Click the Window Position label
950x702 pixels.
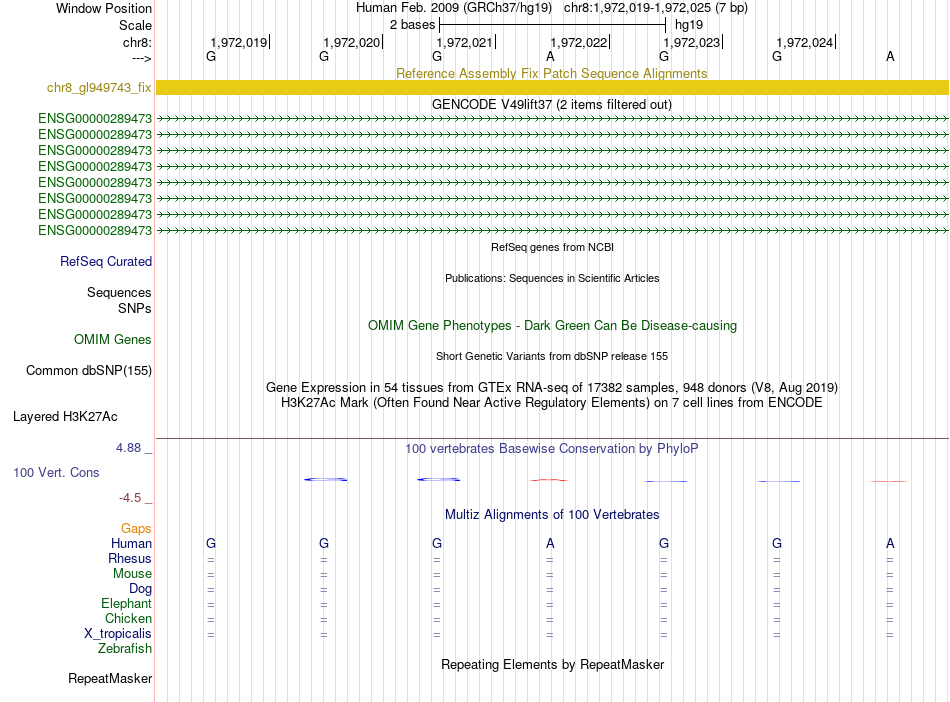(104, 8)
